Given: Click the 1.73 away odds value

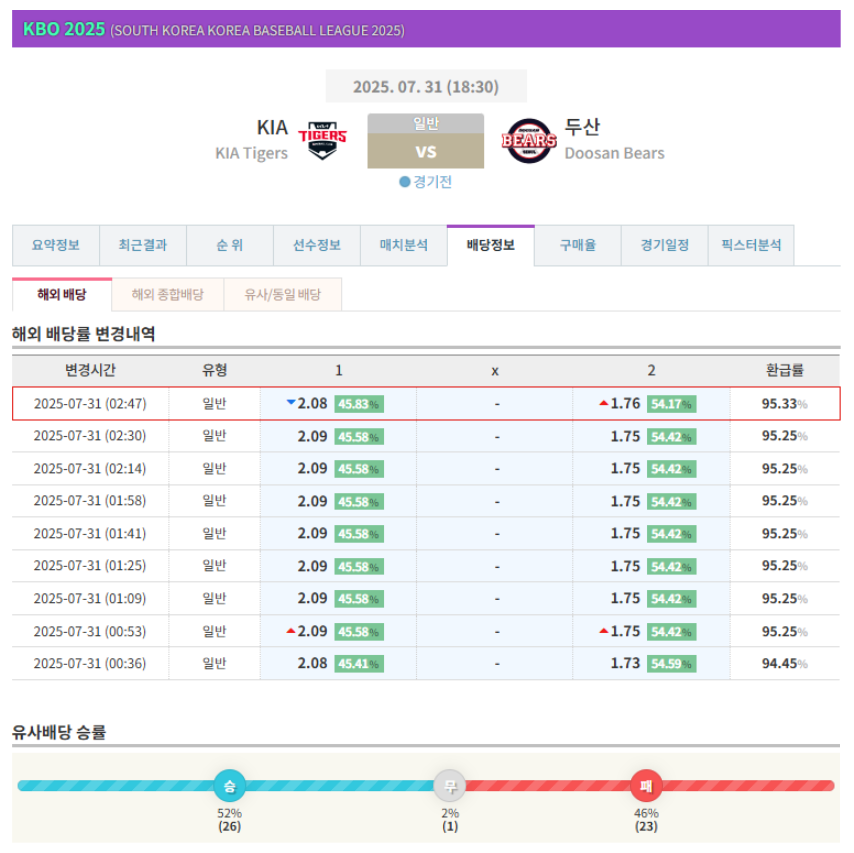Looking at the screenshot, I should 625,663.
